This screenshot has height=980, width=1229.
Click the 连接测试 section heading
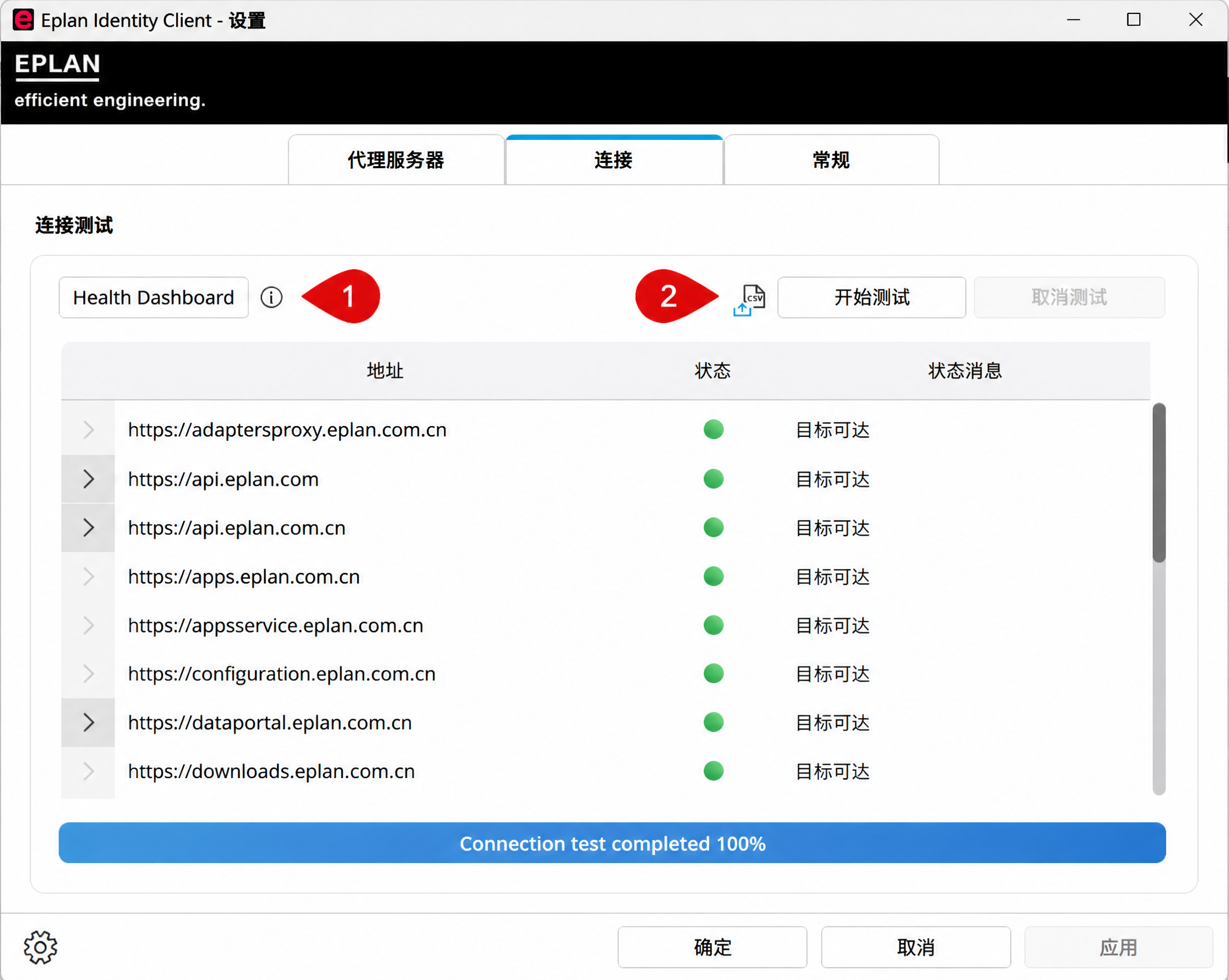pyautogui.click(x=74, y=225)
